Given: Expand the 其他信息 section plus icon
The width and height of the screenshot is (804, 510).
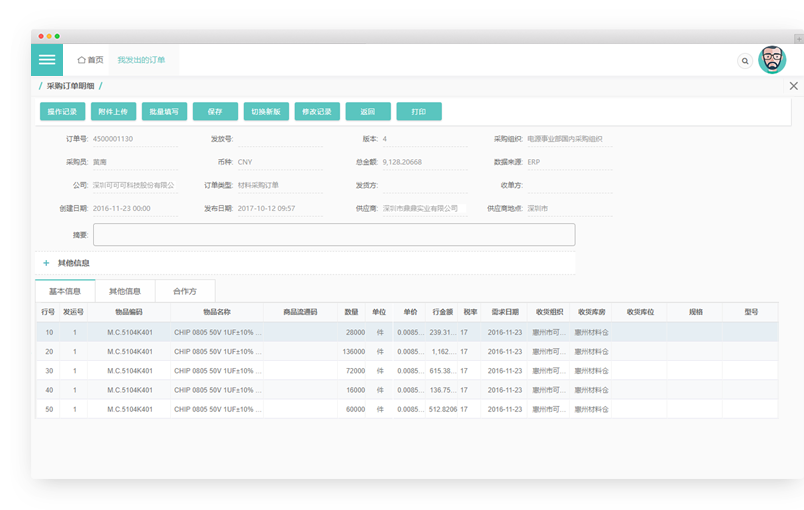Looking at the screenshot, I should [x=46, y=263].
